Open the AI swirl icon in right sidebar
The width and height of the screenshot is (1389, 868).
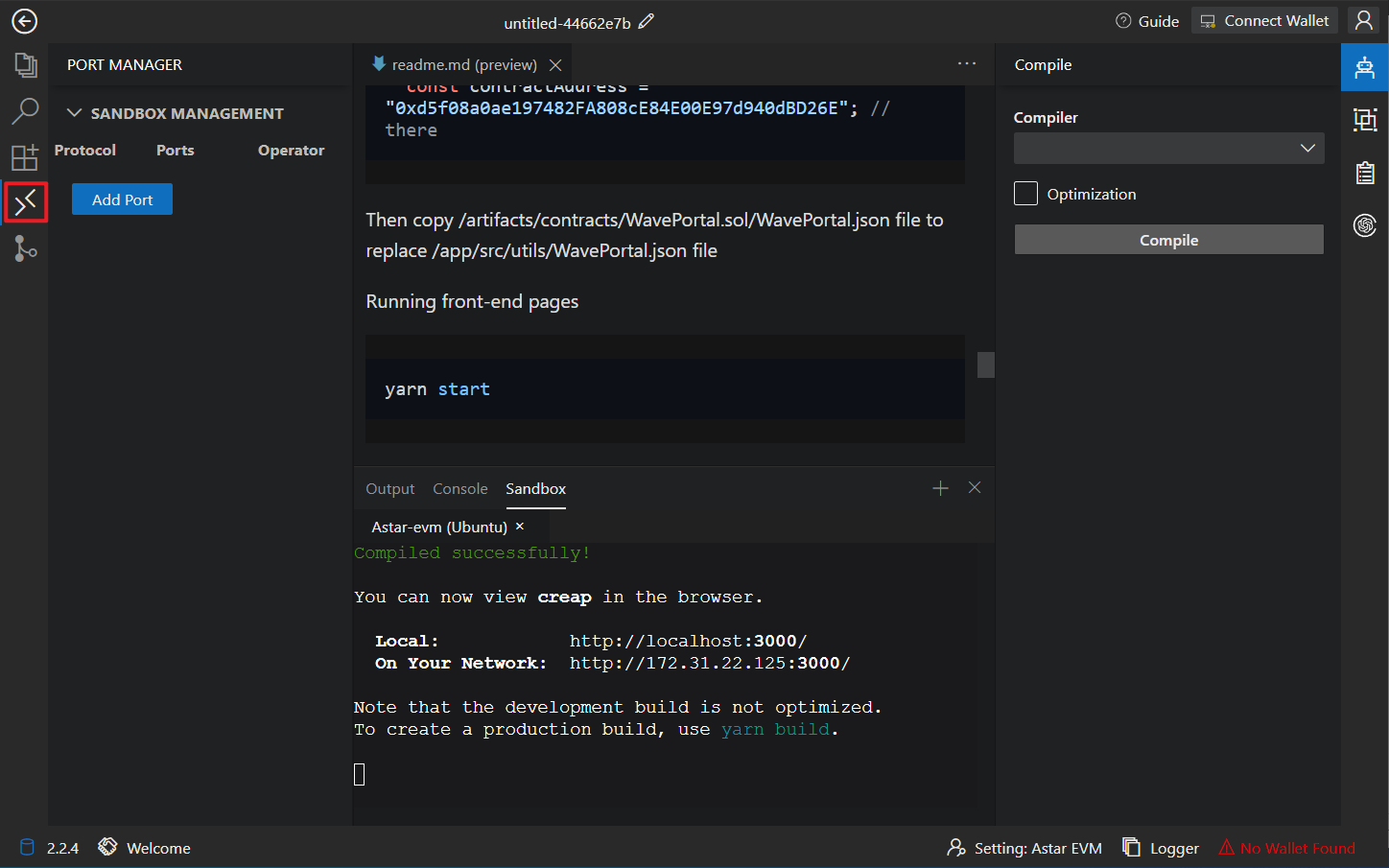pyautogui.click(x=1365, y=225)
